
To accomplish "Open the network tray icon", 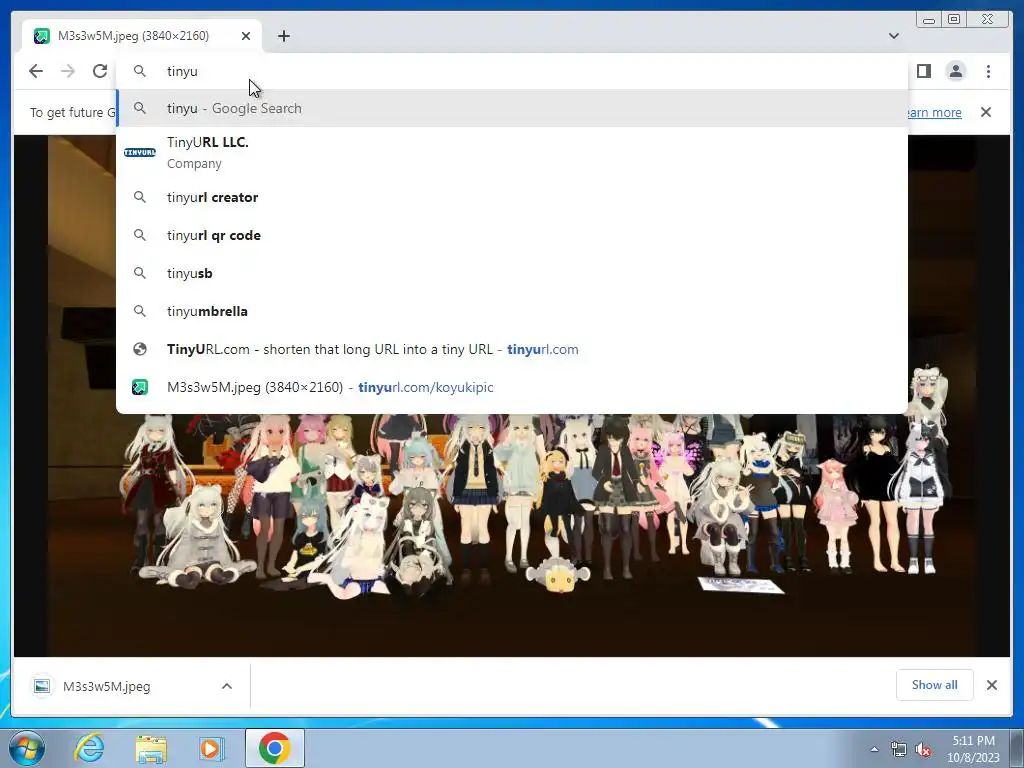I will coord(899,749).
